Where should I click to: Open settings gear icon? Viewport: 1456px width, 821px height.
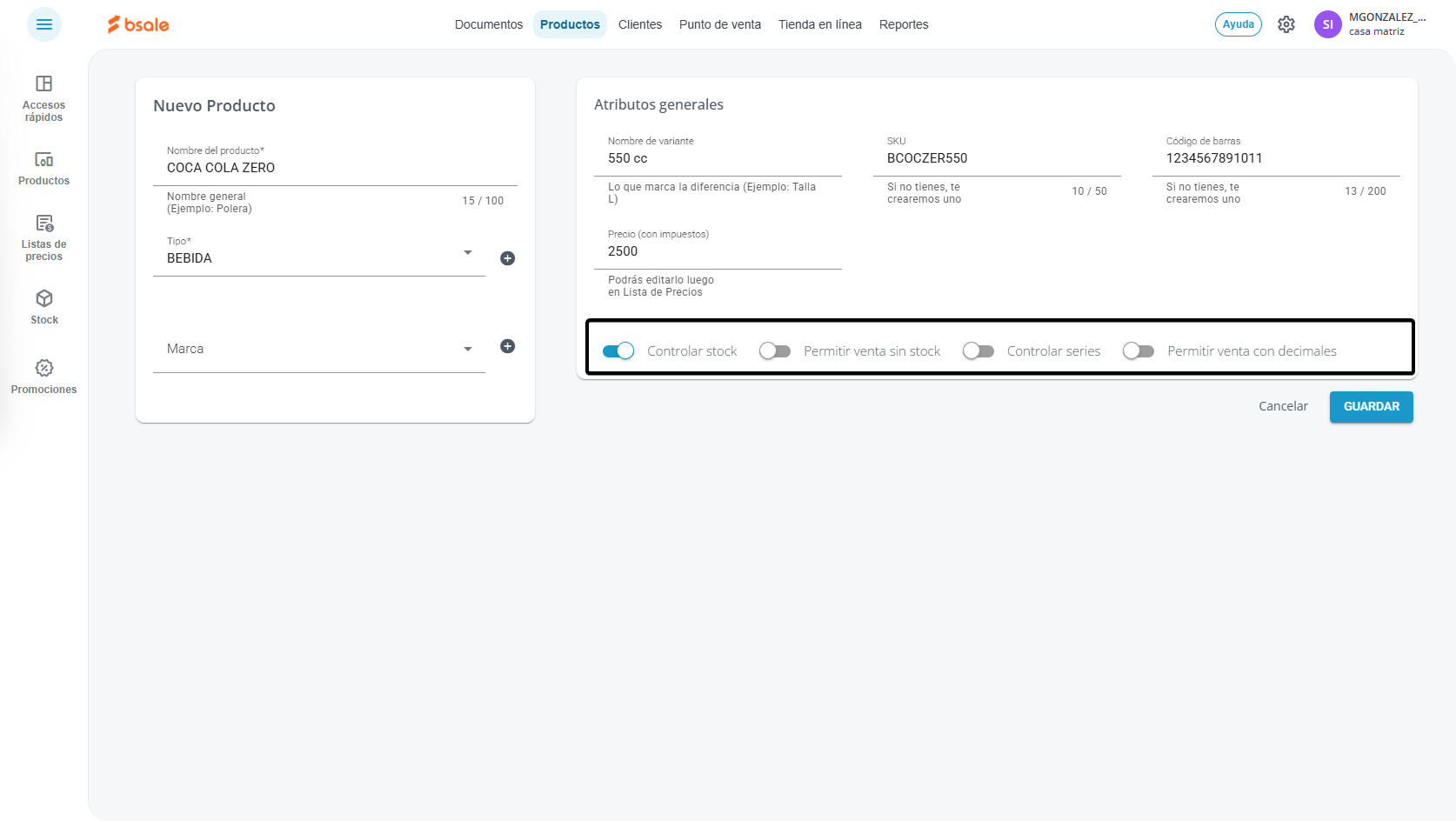(x=1286, y=24)
